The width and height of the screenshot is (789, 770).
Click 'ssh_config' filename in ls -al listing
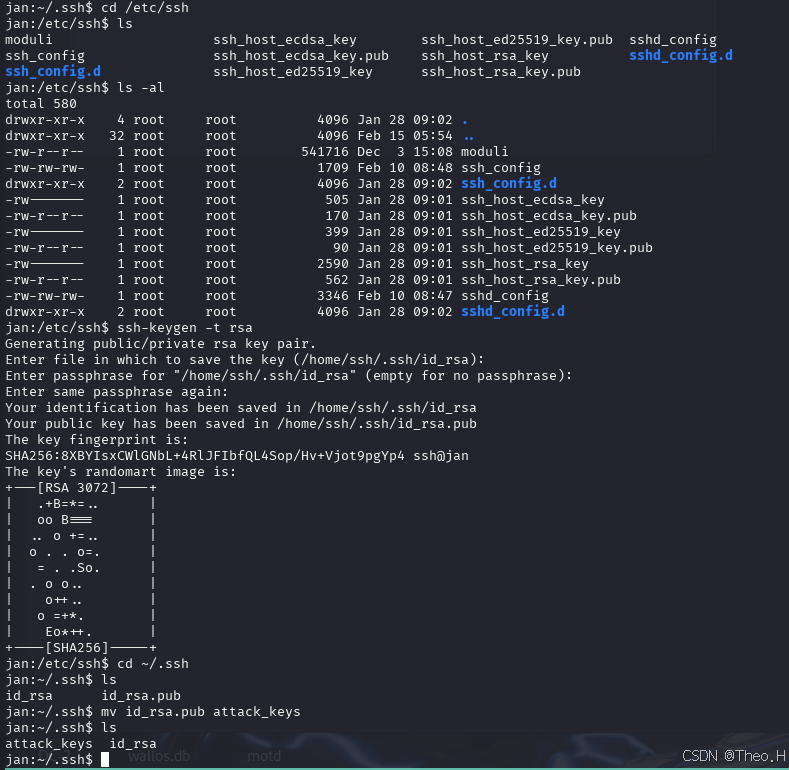[x=501, y=168]
